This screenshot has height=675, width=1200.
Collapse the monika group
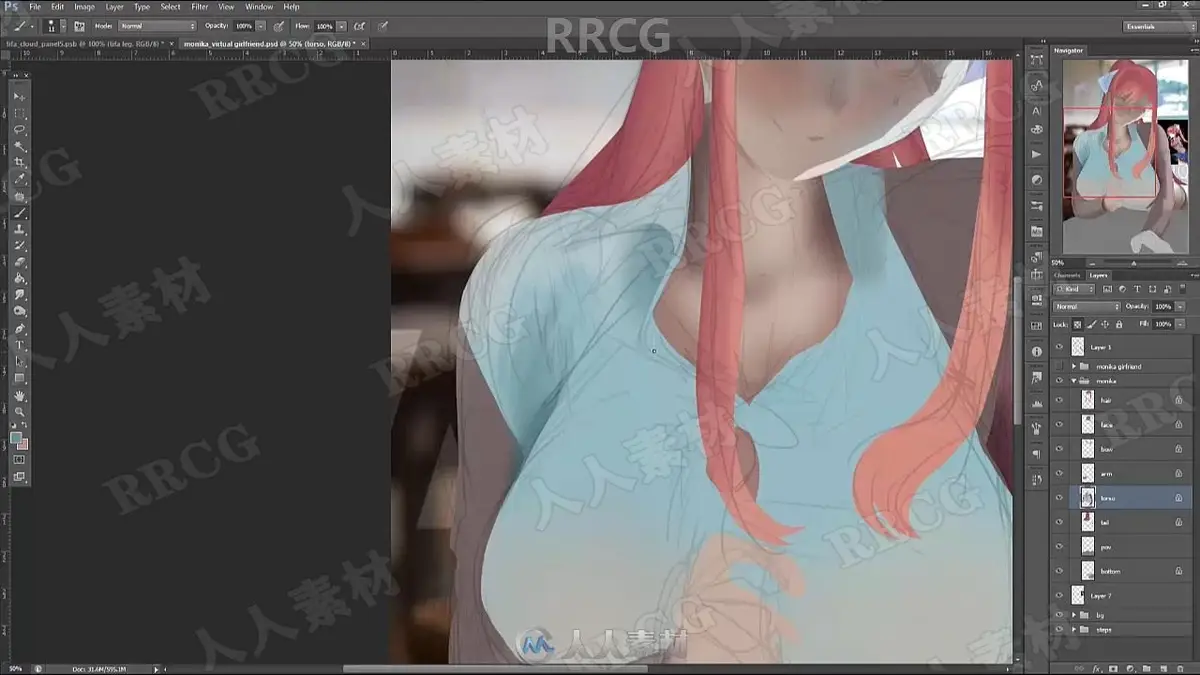[x=1073, y=381]
